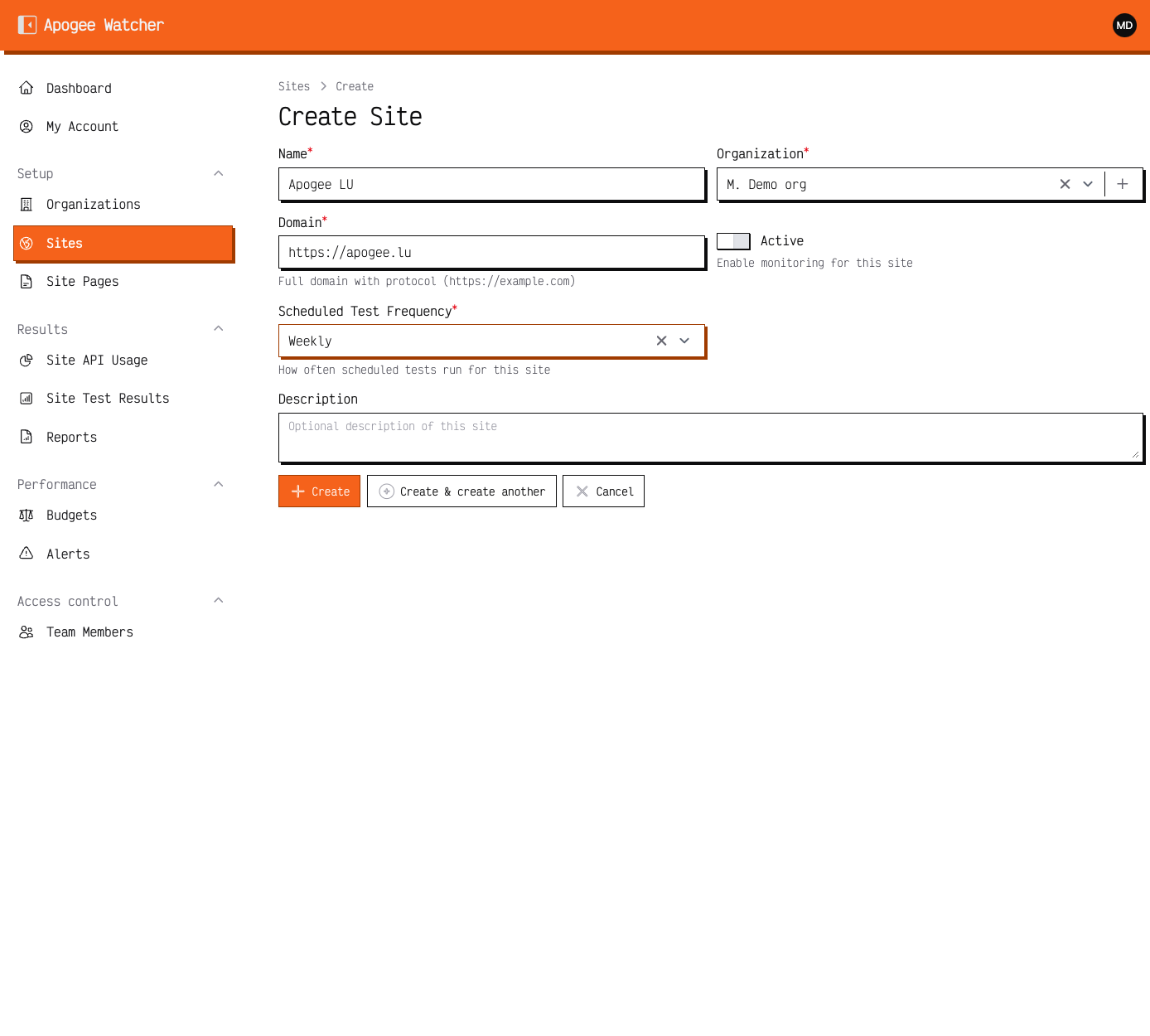The height and width of the screenshot is (1036, 1150).
Task: Click the Budgets scale icon
Action: tap(27, 515)
